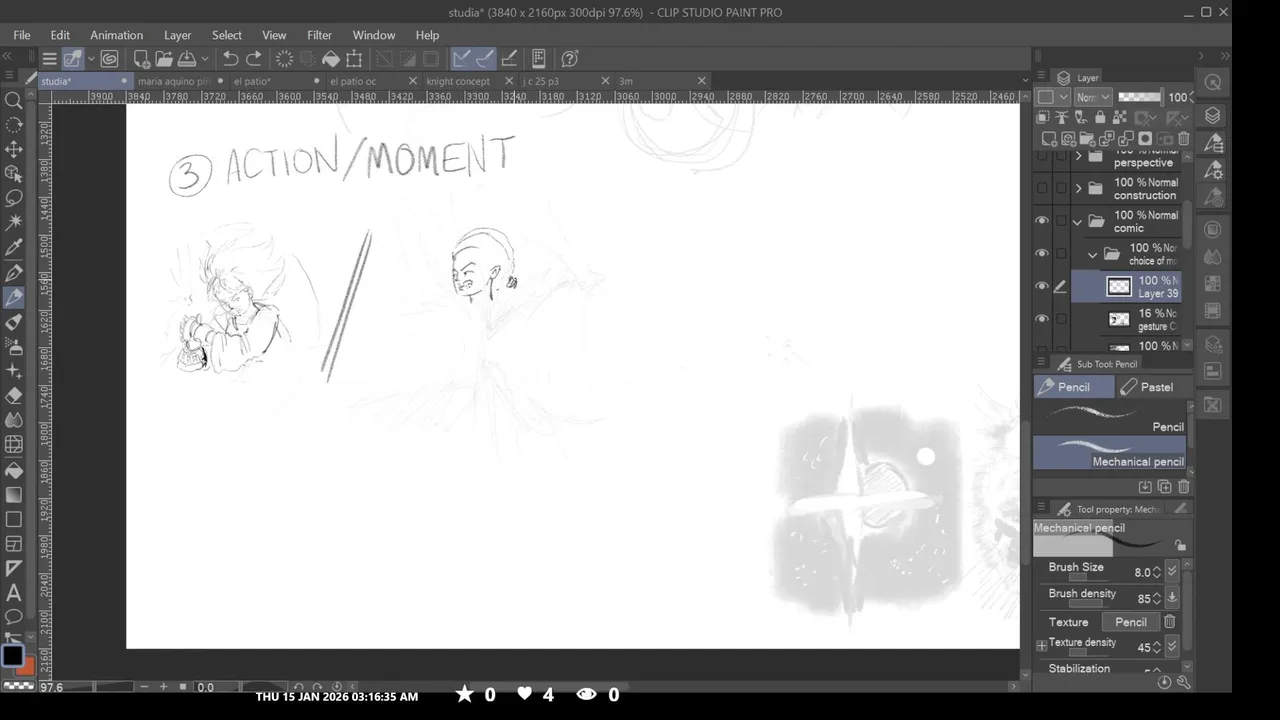Open the blending mode Normal dropdown

1092,97
